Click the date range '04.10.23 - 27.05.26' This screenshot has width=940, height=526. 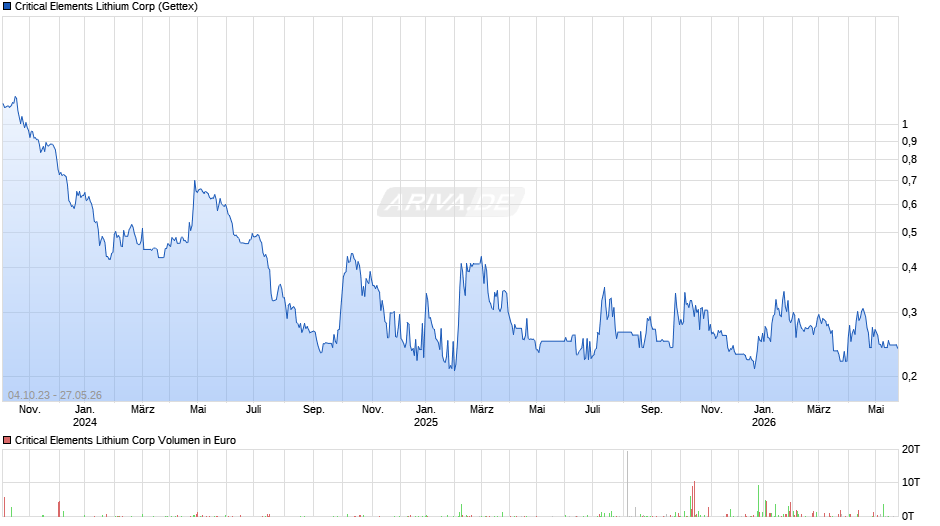(55, 395)
